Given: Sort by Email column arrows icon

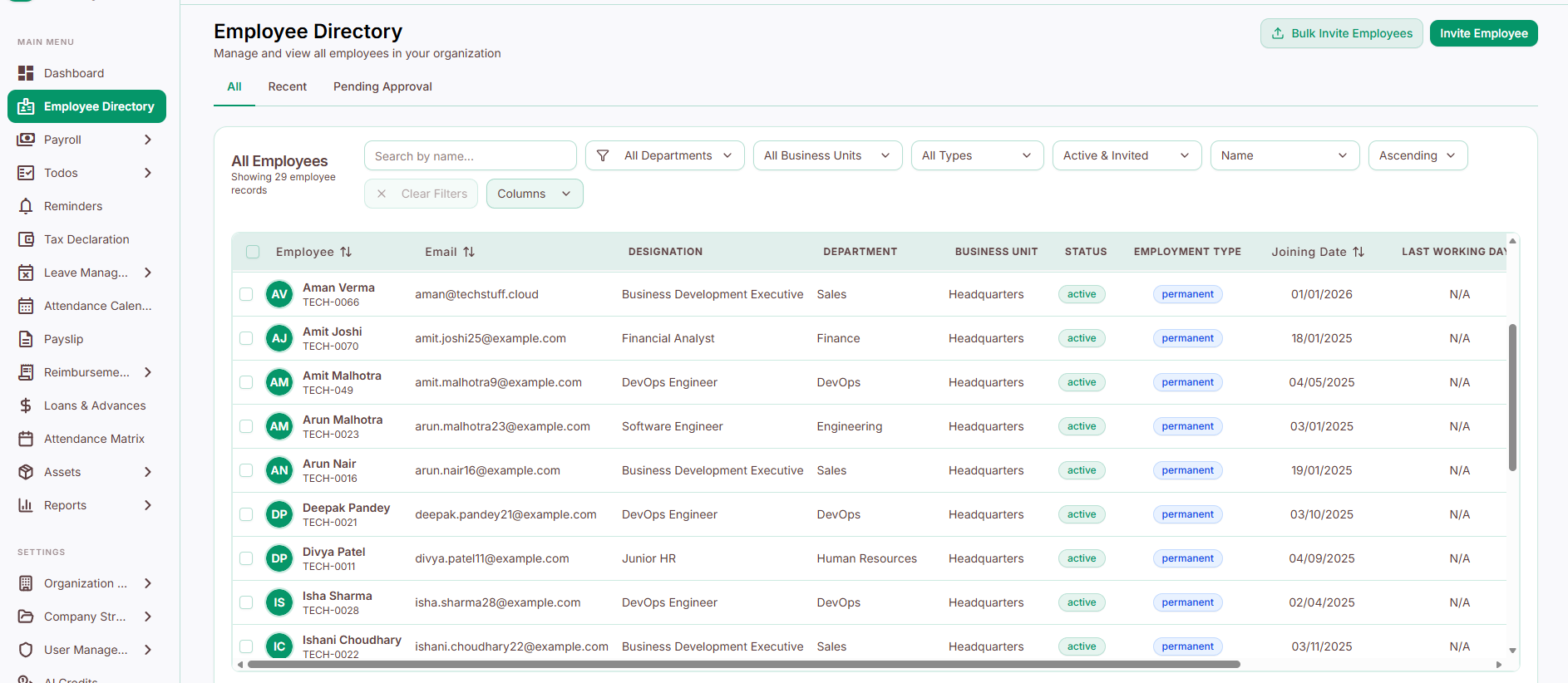Looking at the screenshot, I should coord(469,252).
